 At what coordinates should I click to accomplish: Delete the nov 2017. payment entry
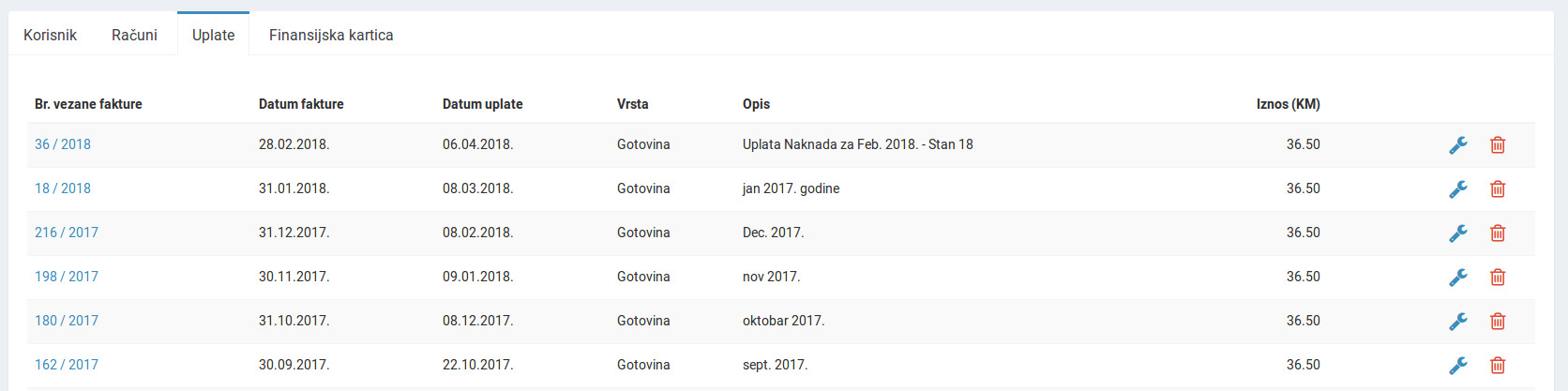click(x=1498, y=278)
